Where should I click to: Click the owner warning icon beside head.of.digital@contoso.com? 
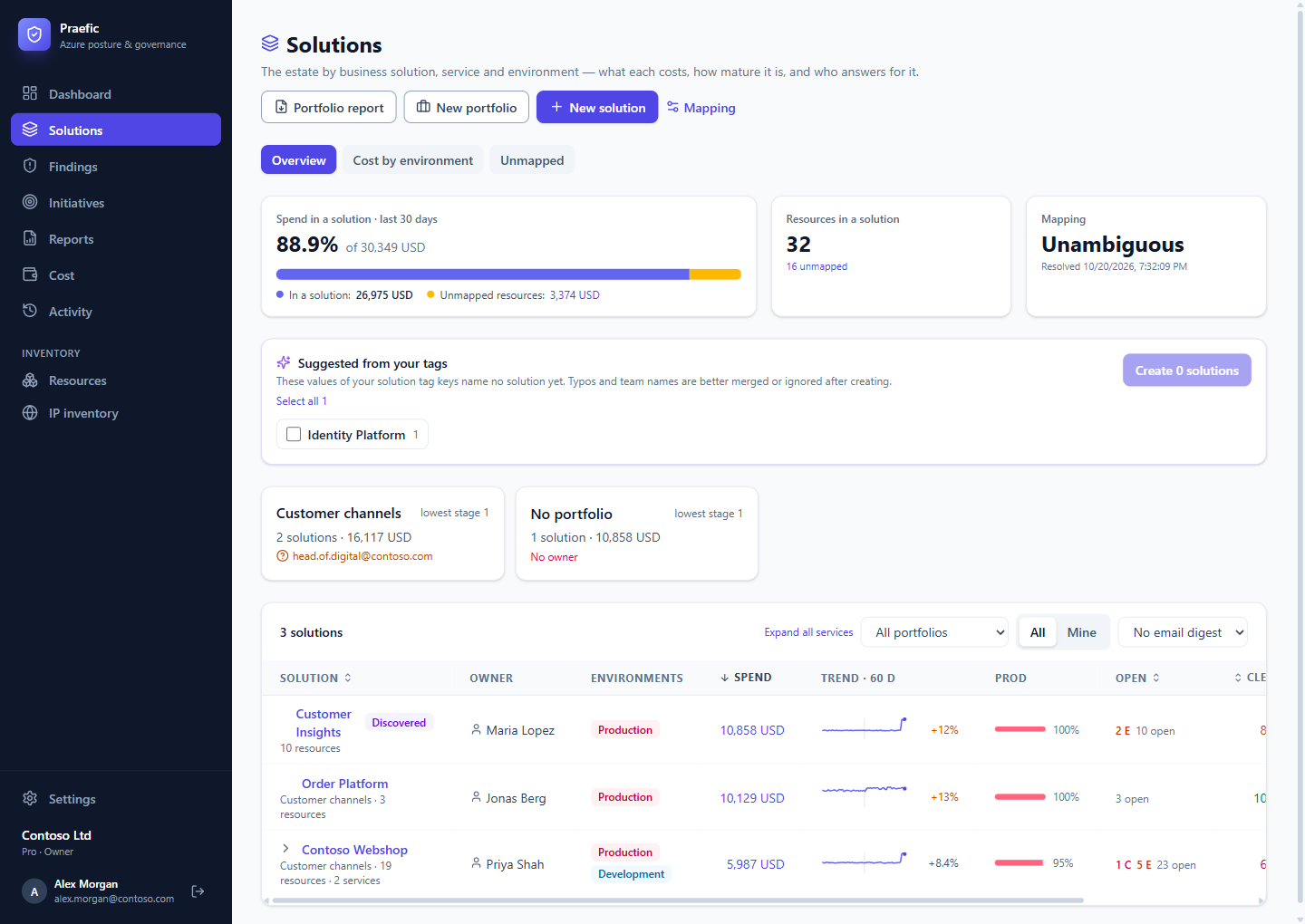(283, 556)
